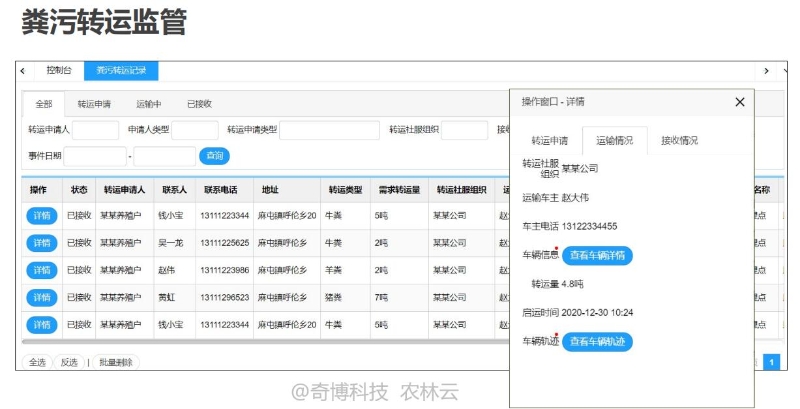This screenshot has height=409, width=800.
Task: View vehicle track via 查看车辆轨迹
Action: click(x=597, y=341)
